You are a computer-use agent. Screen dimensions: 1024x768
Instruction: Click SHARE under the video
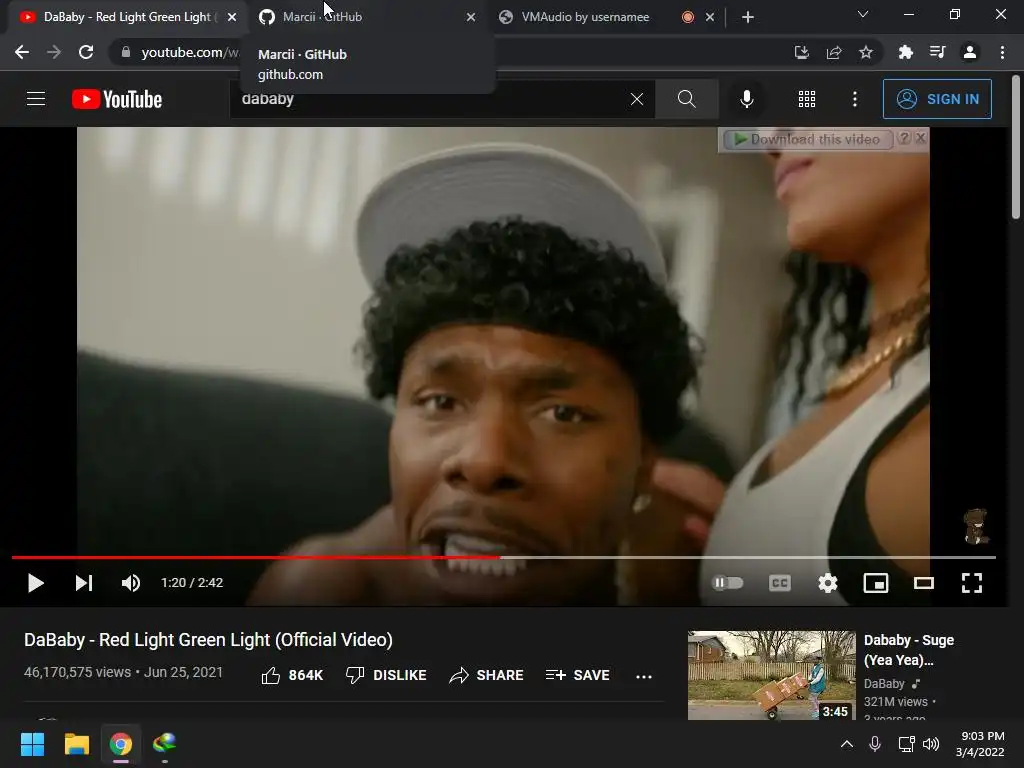tap(487, 675)
